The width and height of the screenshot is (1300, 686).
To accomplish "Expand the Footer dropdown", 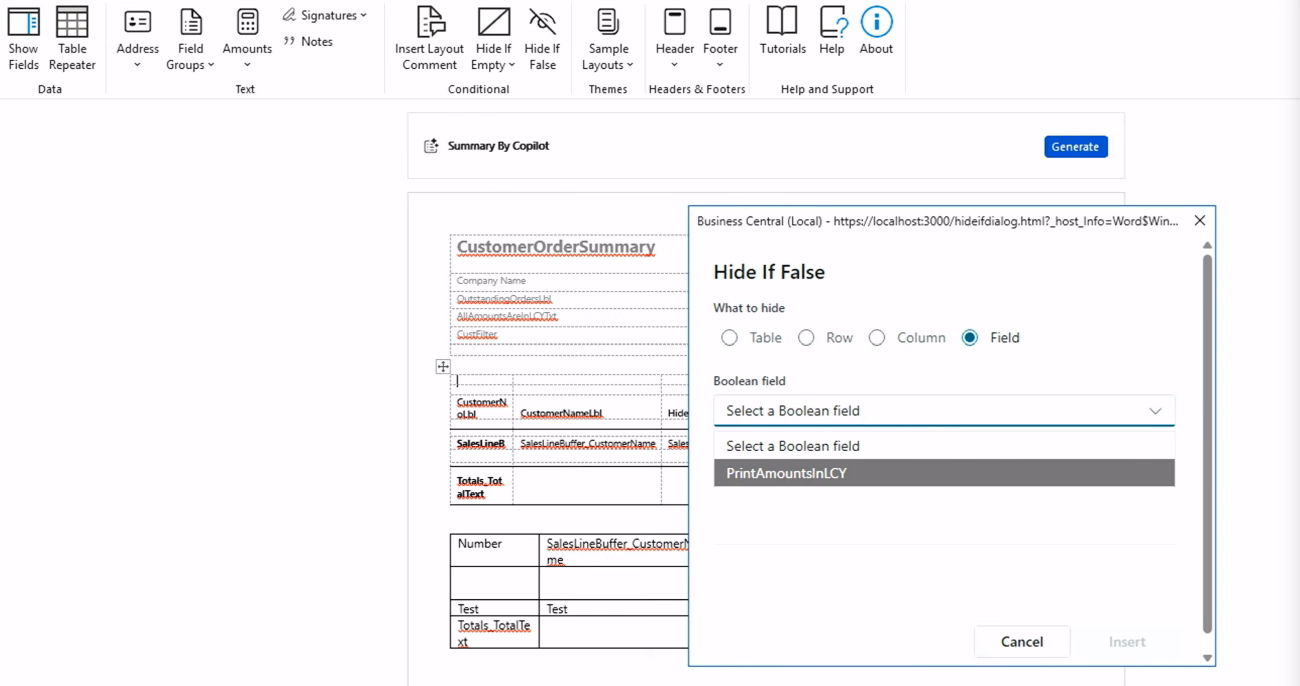I will pos(720,40).
